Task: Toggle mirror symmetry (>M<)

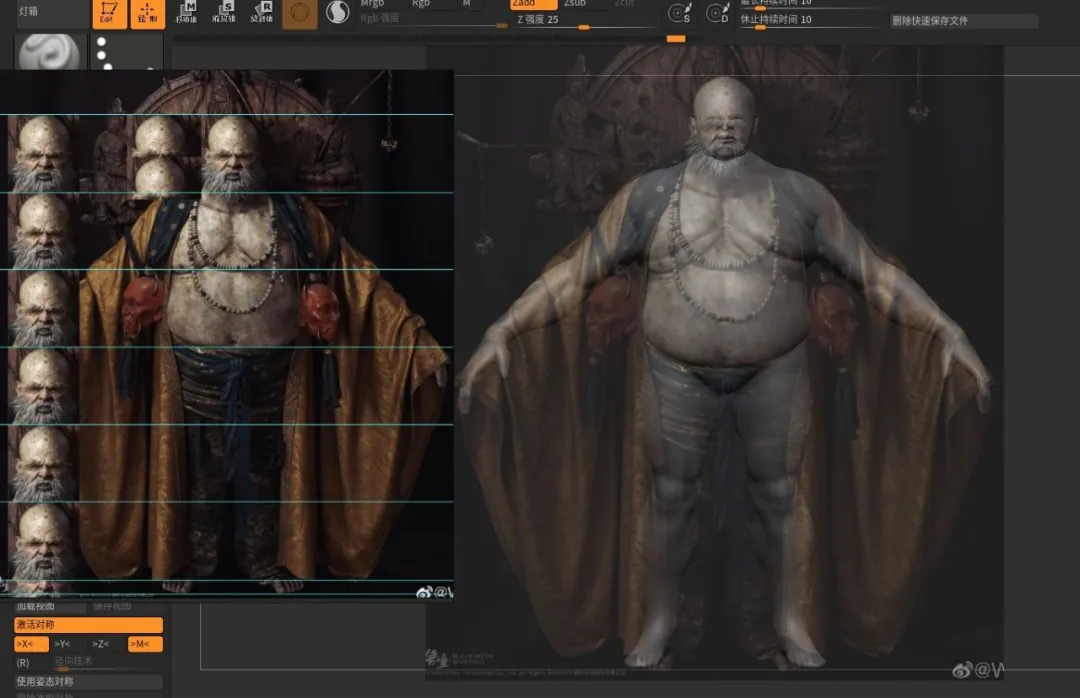Action: (x=145, y=644)
